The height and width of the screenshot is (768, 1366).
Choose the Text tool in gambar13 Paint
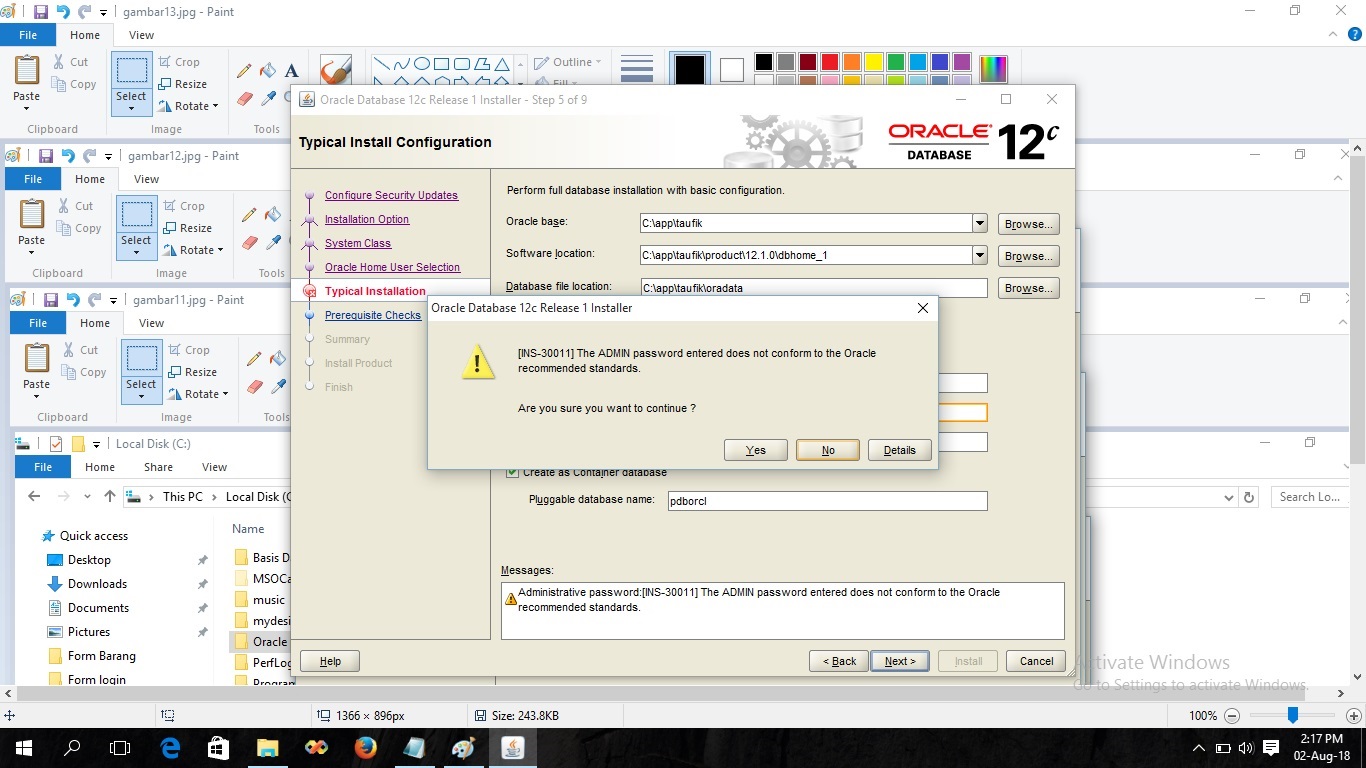point(292,71)
